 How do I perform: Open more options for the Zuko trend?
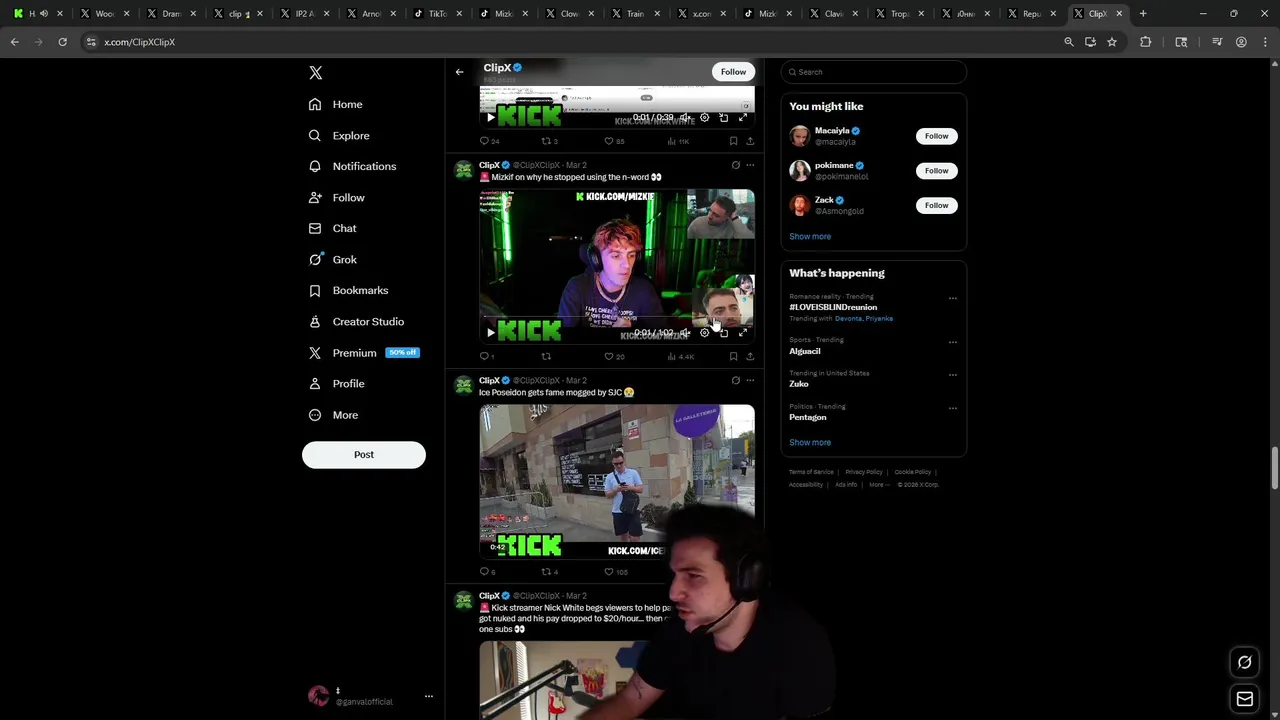point(952,375)
